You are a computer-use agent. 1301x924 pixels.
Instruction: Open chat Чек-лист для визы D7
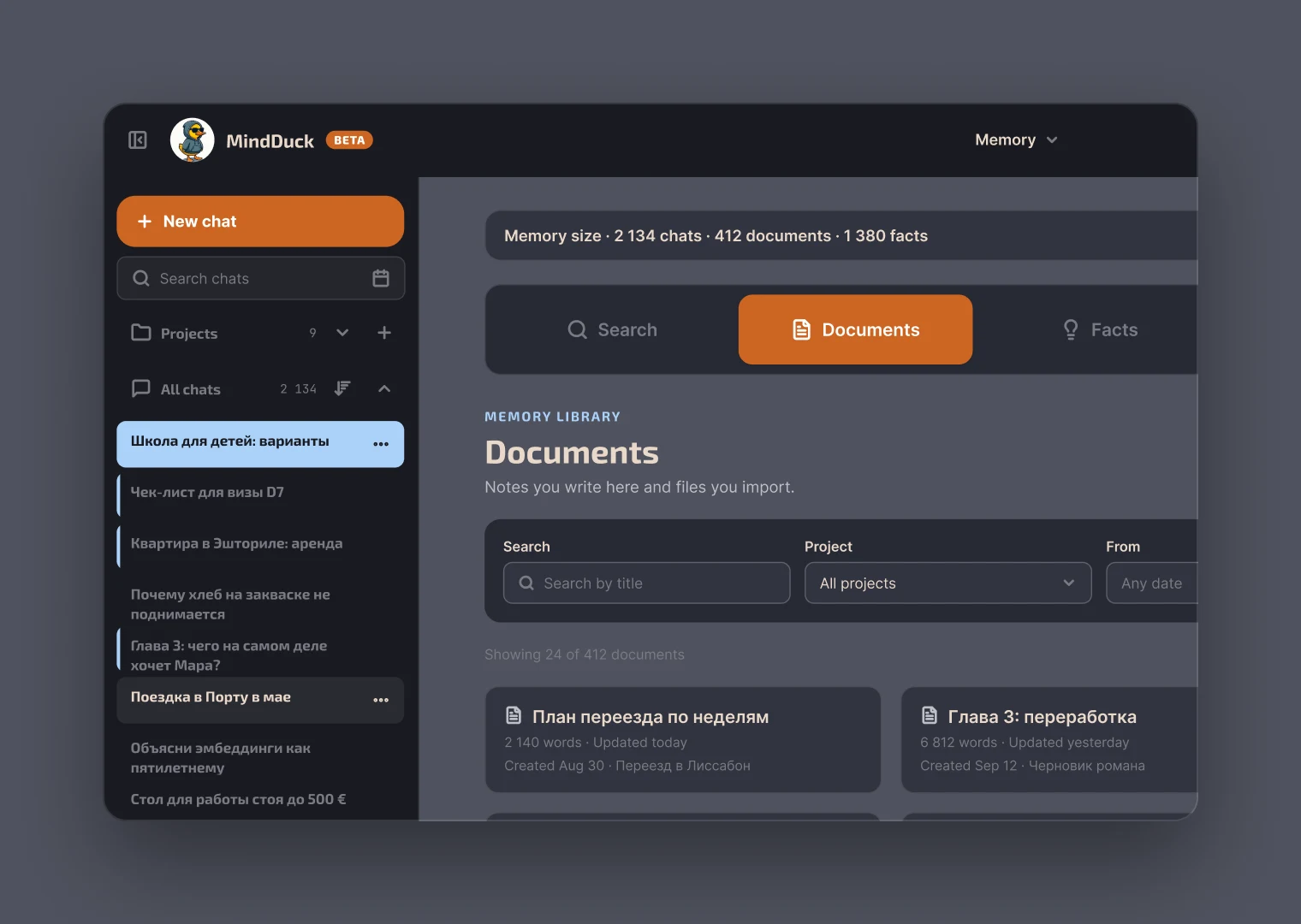point(260,495)
